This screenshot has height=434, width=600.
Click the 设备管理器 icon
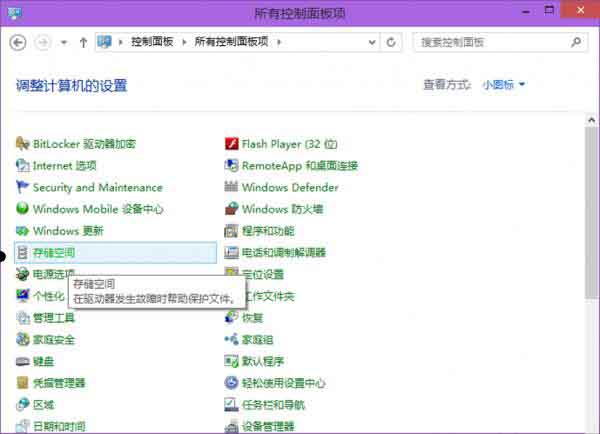point(232,426)
